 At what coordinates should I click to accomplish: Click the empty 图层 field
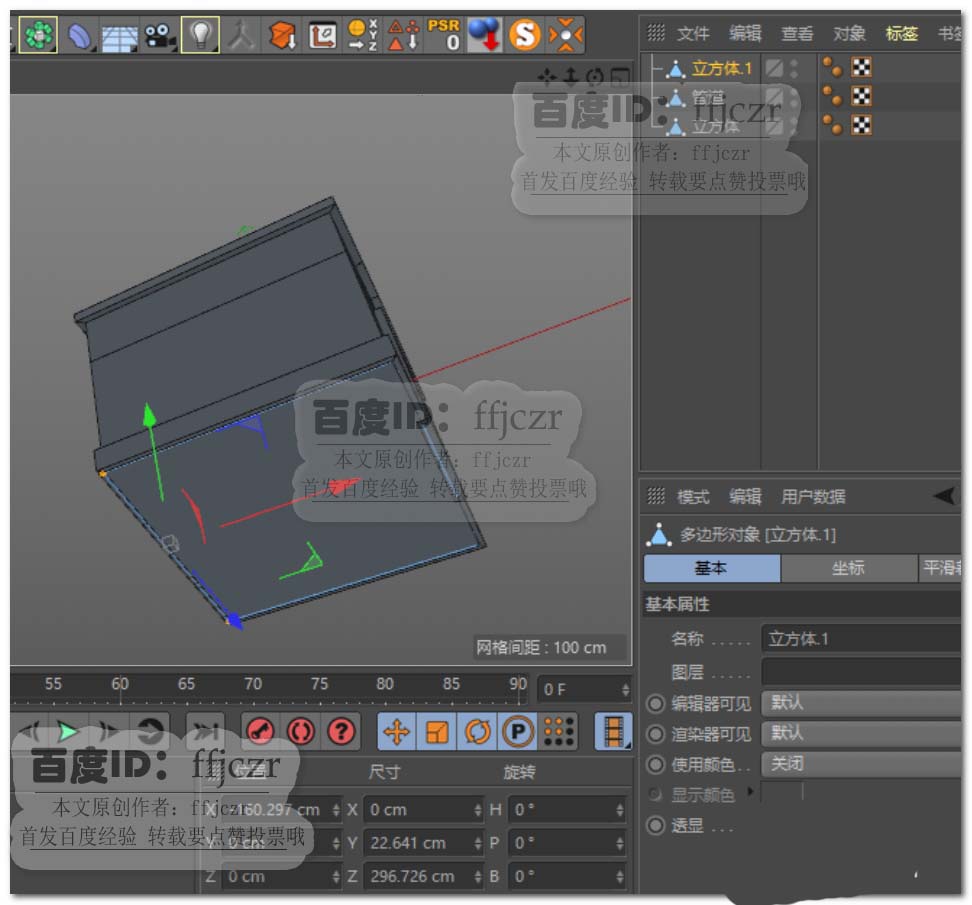861,672
